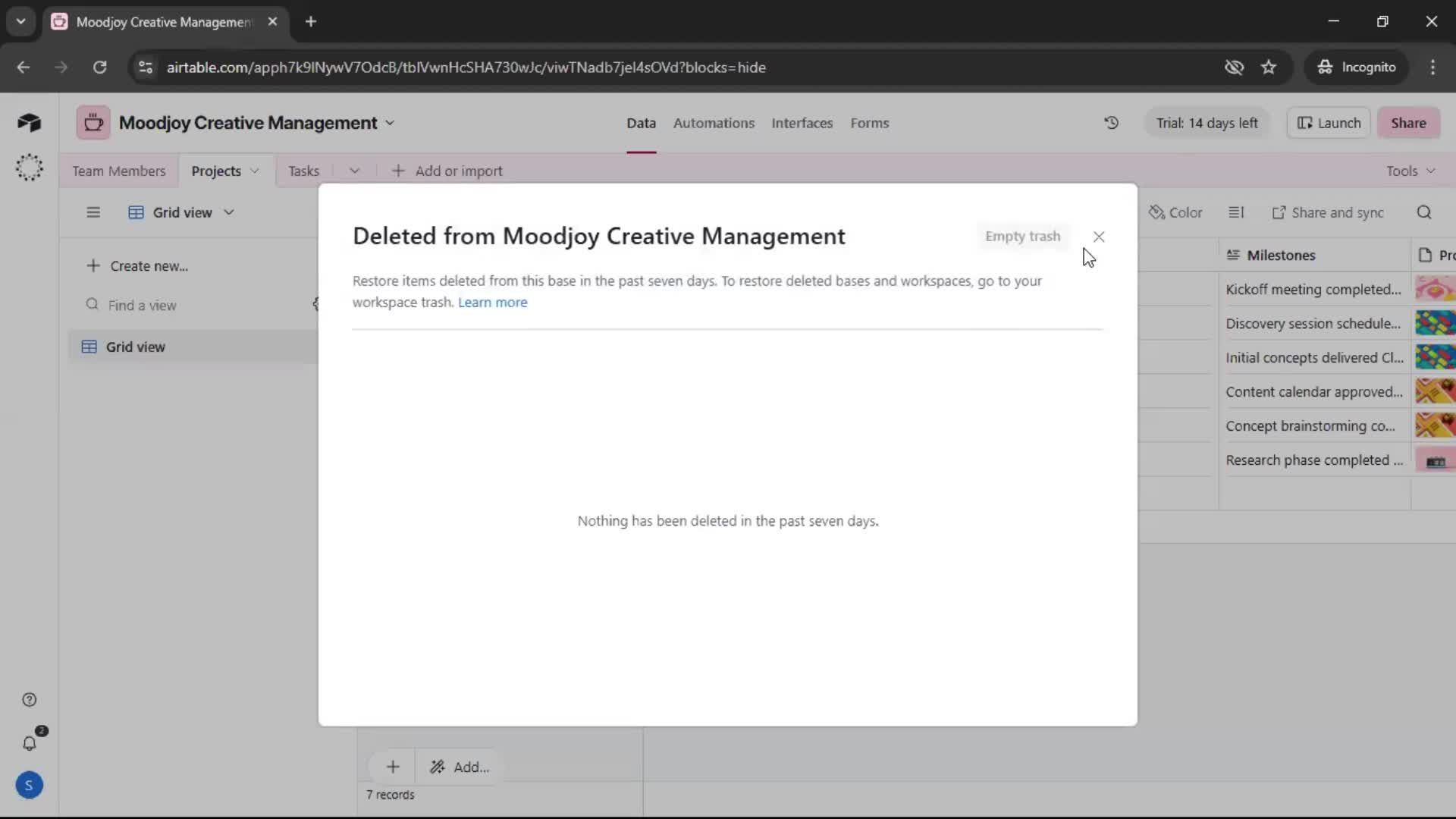Open the Airtable home logo icon
Viewport: 1456px width, 819px height.
[29, 123]
